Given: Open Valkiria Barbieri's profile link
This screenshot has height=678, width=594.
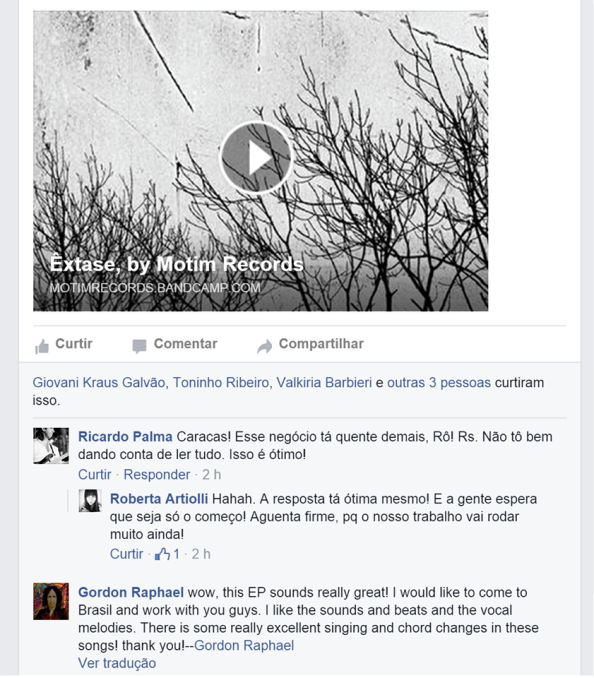Looking at the screenshot, I should point(324,383).
